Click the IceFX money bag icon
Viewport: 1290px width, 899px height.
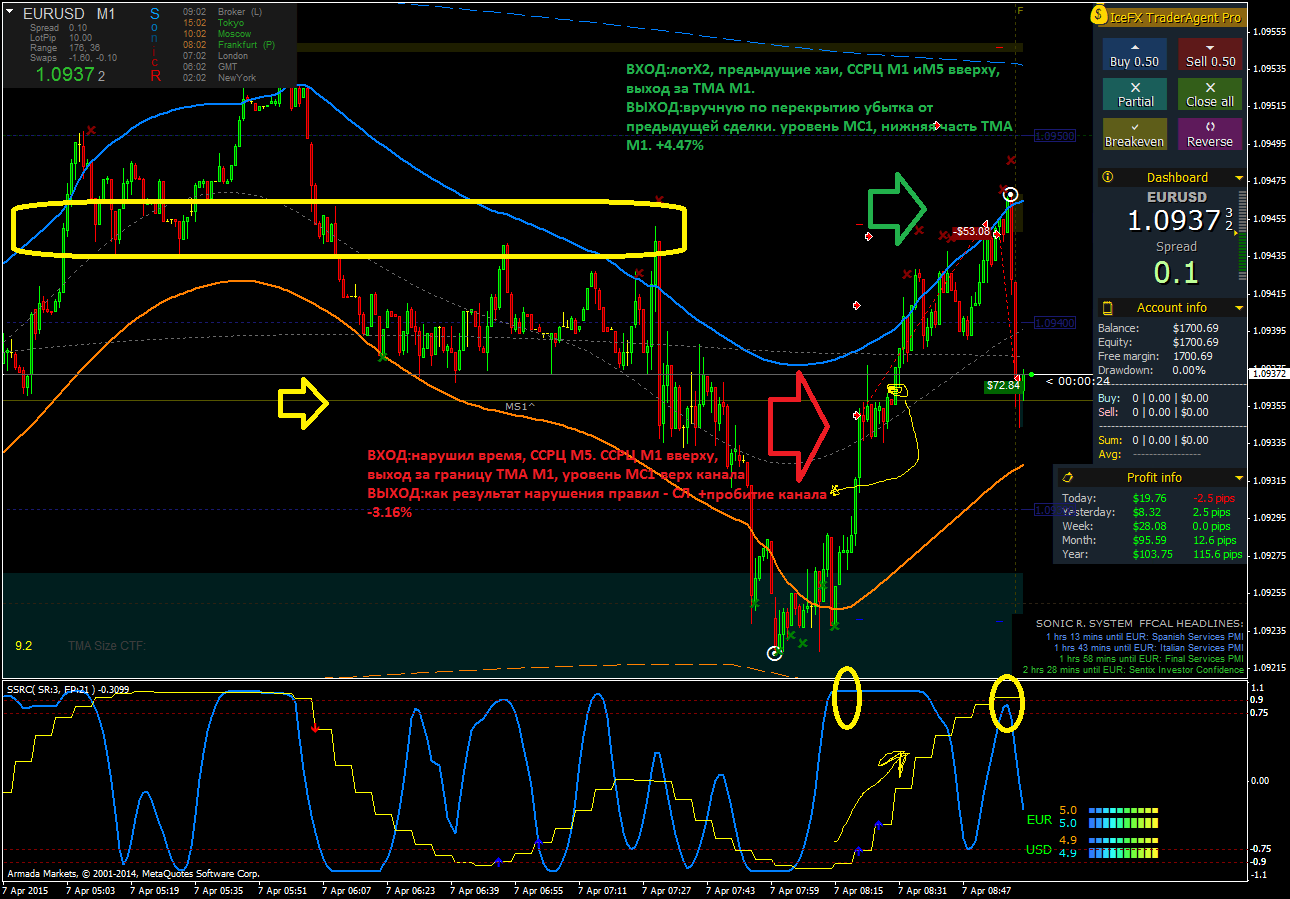1101,16
